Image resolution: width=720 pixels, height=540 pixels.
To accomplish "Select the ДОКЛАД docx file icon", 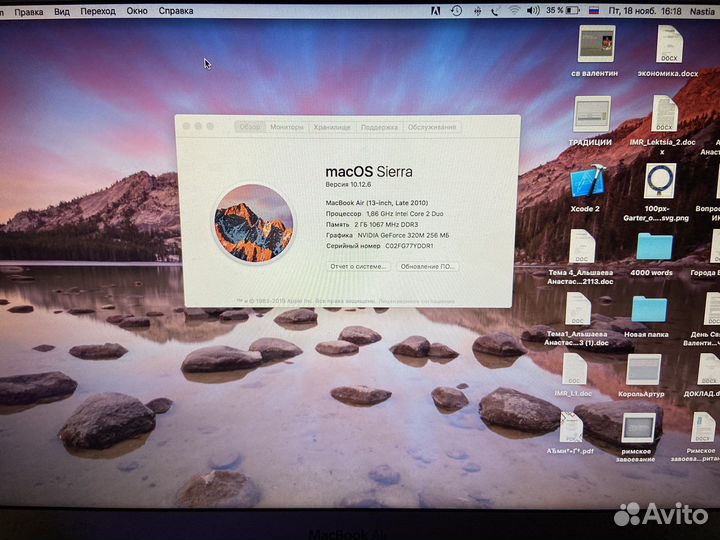I will (709, 369).
